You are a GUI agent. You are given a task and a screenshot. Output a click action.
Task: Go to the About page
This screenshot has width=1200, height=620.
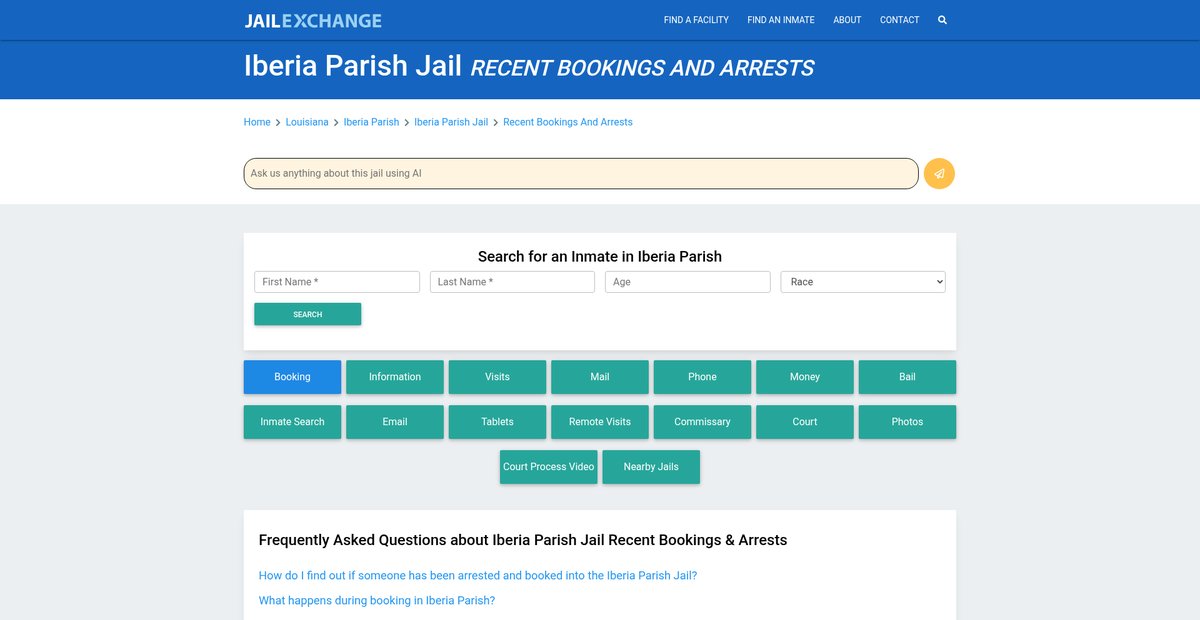click(847, 20)
